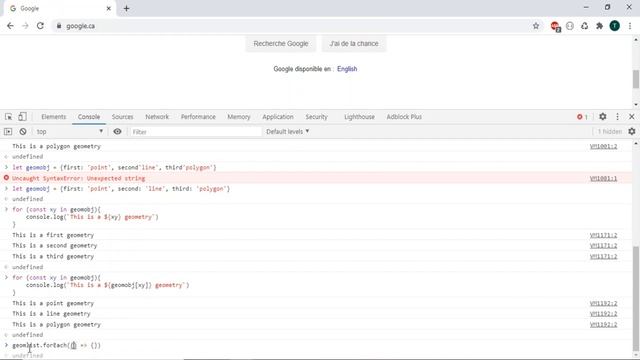Viewport: 640px width, 360px height.
Task: Open the Memory tab
Action: pos(239,117)
